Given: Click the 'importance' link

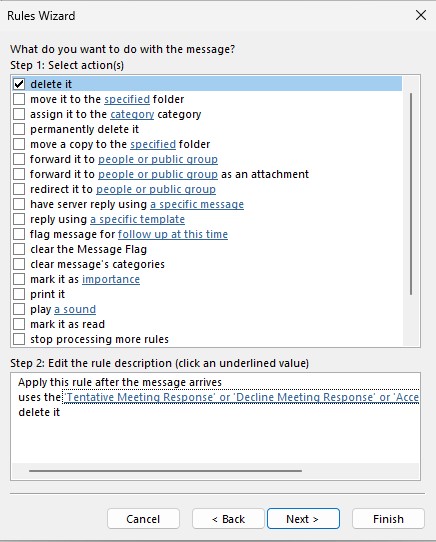Looking at the screenshot, I should (x=111, y=279).
